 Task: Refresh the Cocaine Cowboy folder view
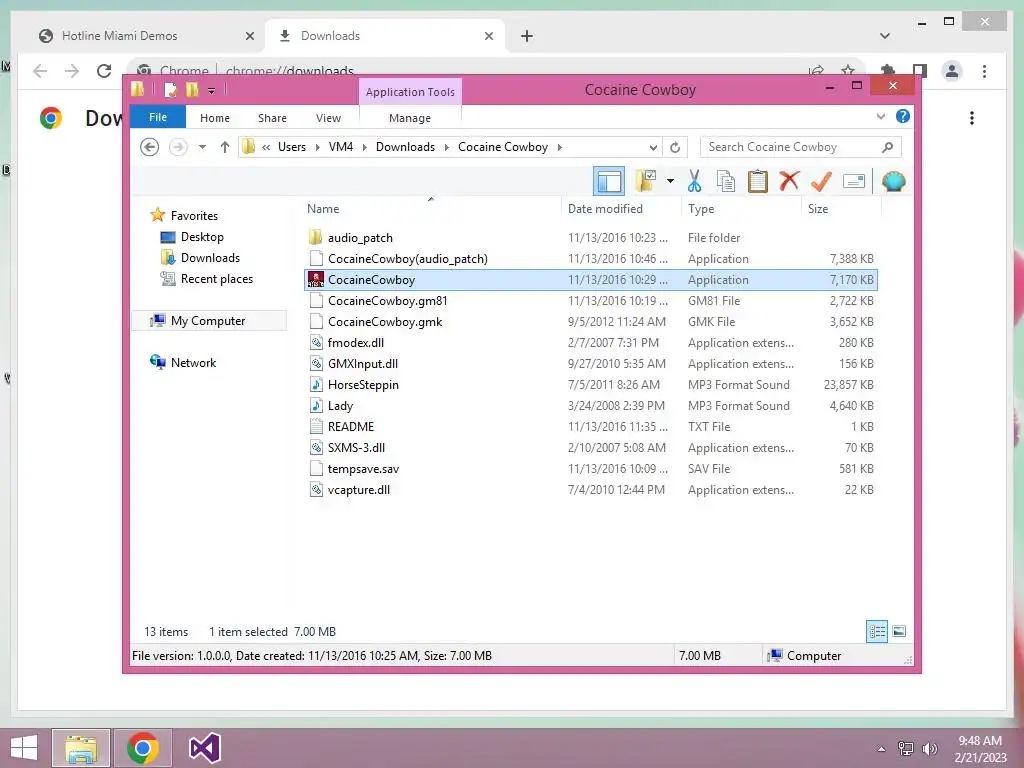pyautogui.click(x=675, y=148)
